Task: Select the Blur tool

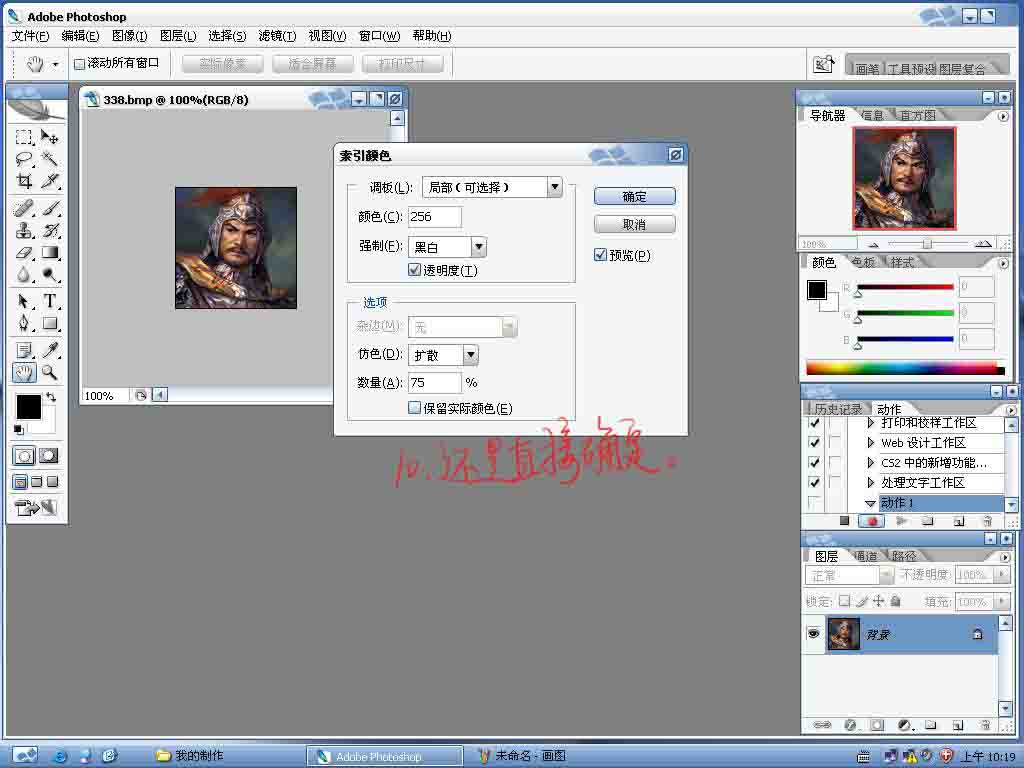Action: point(24,274)
